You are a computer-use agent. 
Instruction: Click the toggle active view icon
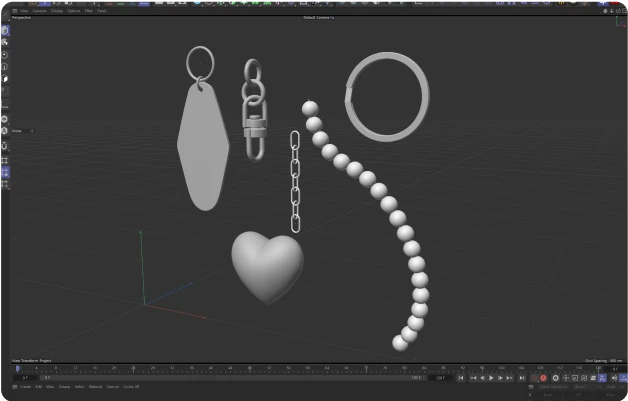click(x=623, y=11)
